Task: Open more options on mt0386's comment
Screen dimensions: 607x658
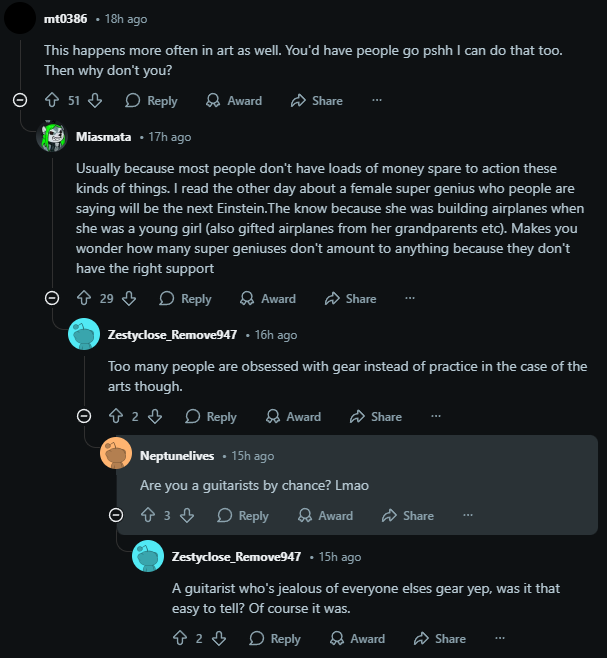Action: click(377, 100)
